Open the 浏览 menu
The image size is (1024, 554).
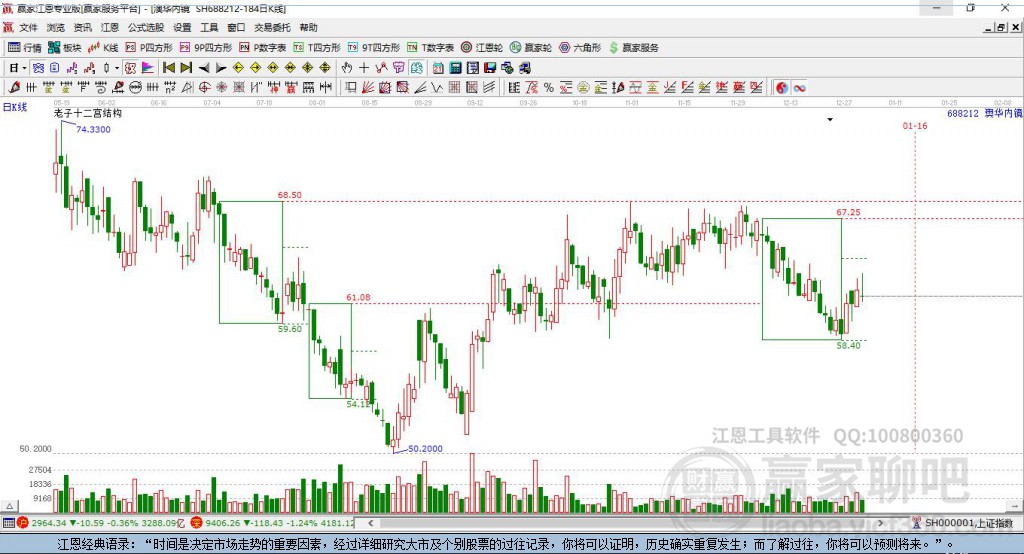point(56,27)
